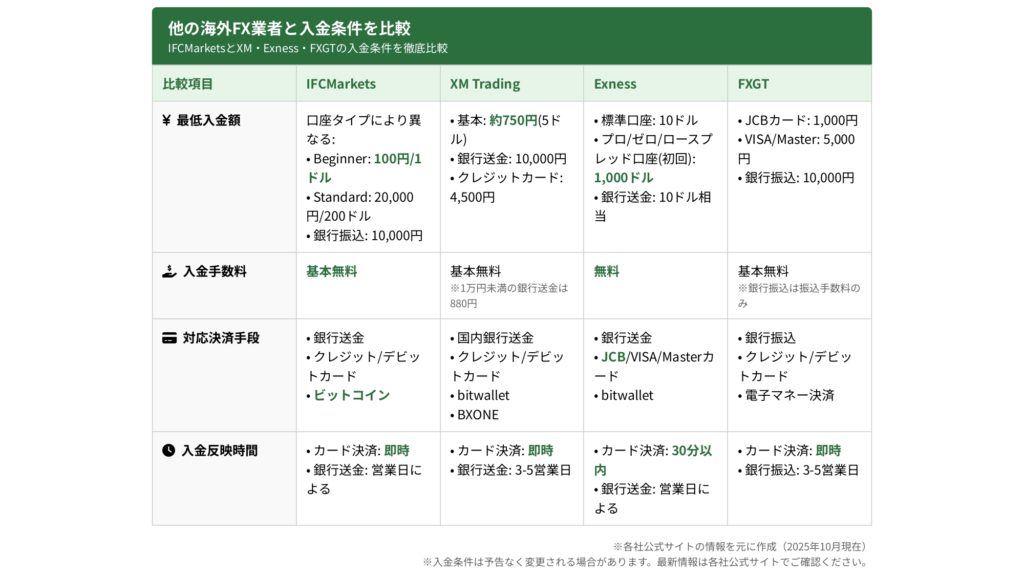Click Exness's green 30分以内 text
Viewport: 1024px width, 576px height.
pos(691,450)
